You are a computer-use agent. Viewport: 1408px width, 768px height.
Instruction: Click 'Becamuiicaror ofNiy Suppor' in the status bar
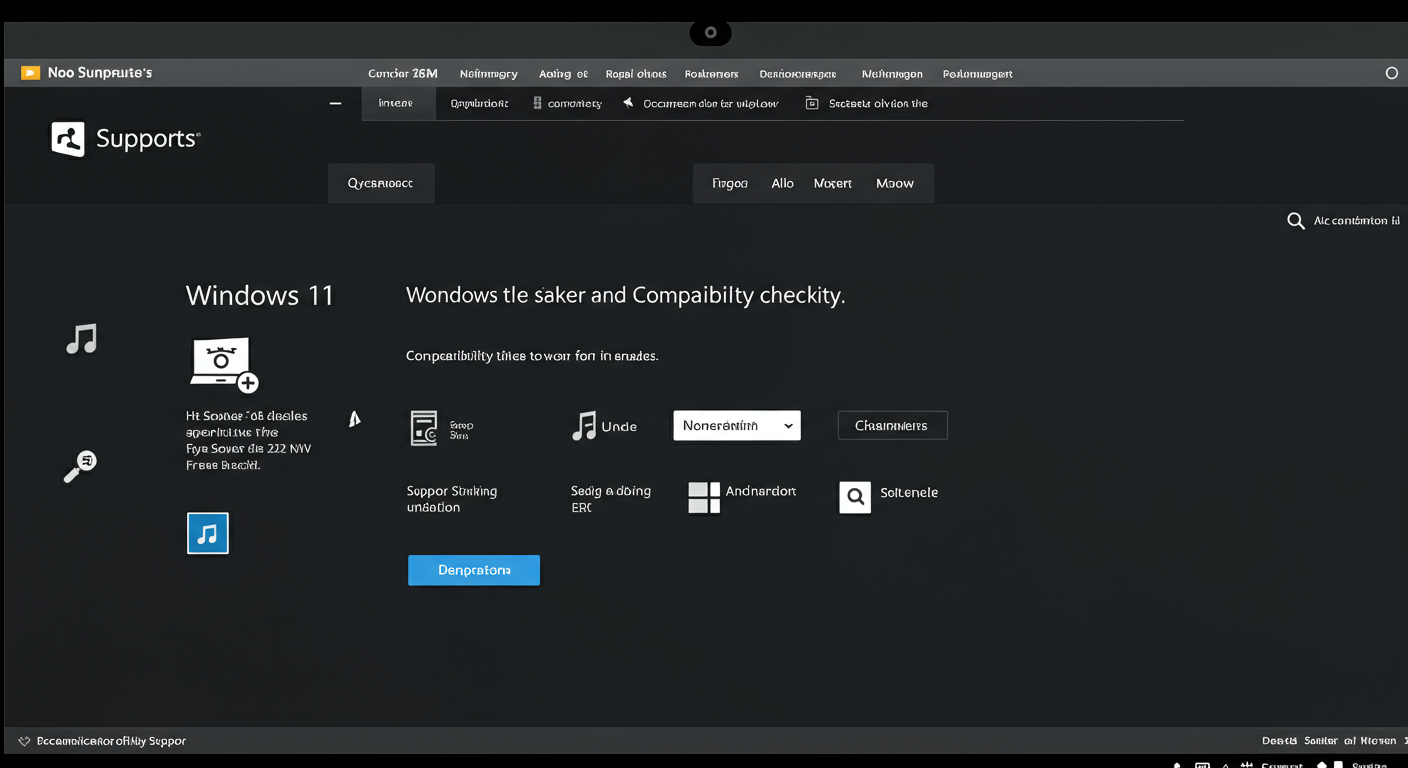(111, 741)
